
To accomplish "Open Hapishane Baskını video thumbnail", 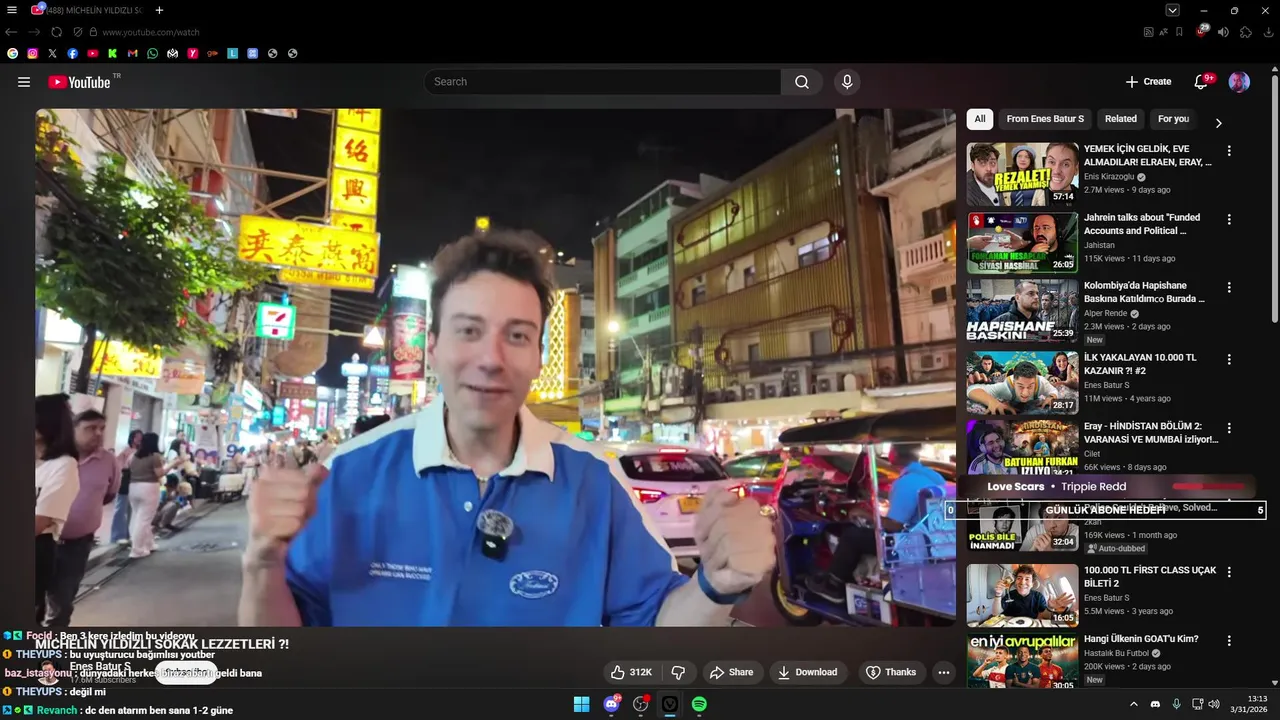I will (x=1022, y=310).
